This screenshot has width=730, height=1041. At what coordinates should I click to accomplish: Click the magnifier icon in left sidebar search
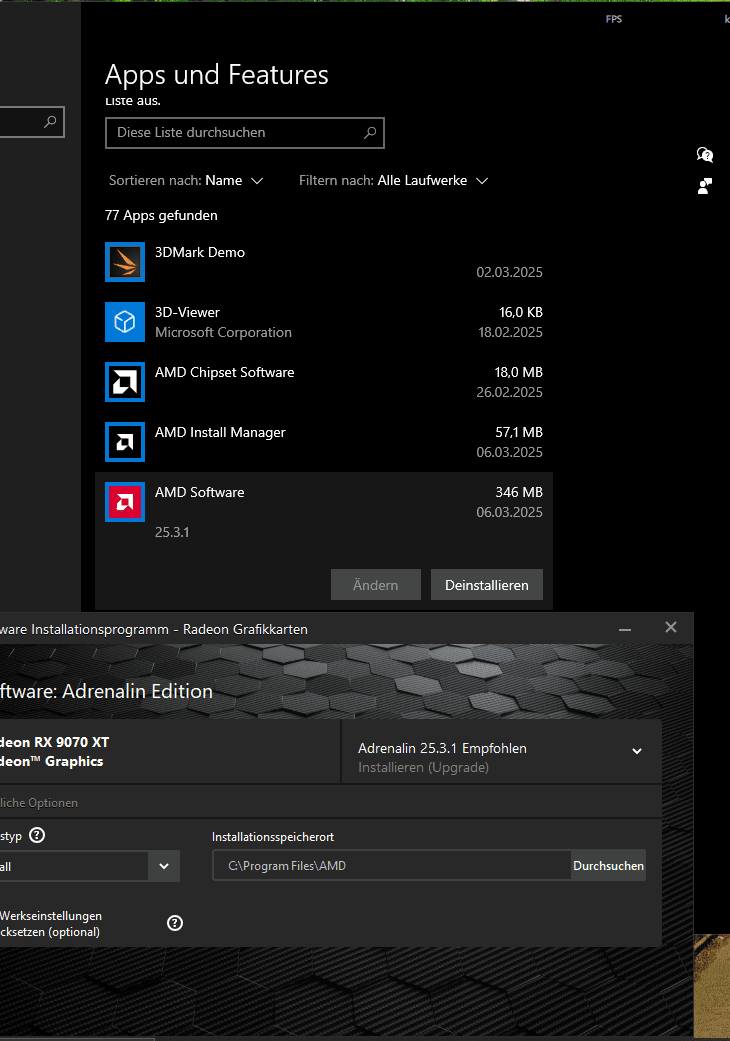(x=50, y=122)
